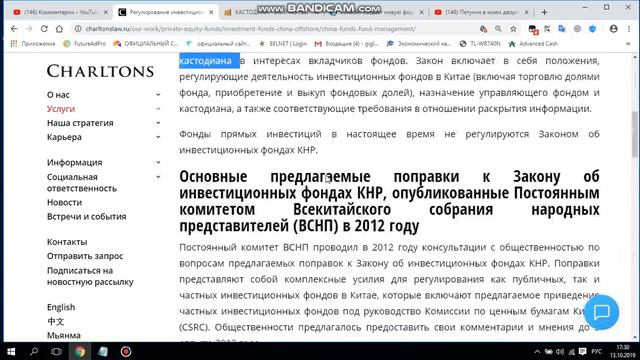The image size is (640, 360).
Task: Open the Приложения apps shortcut
Action: point(33,44)
